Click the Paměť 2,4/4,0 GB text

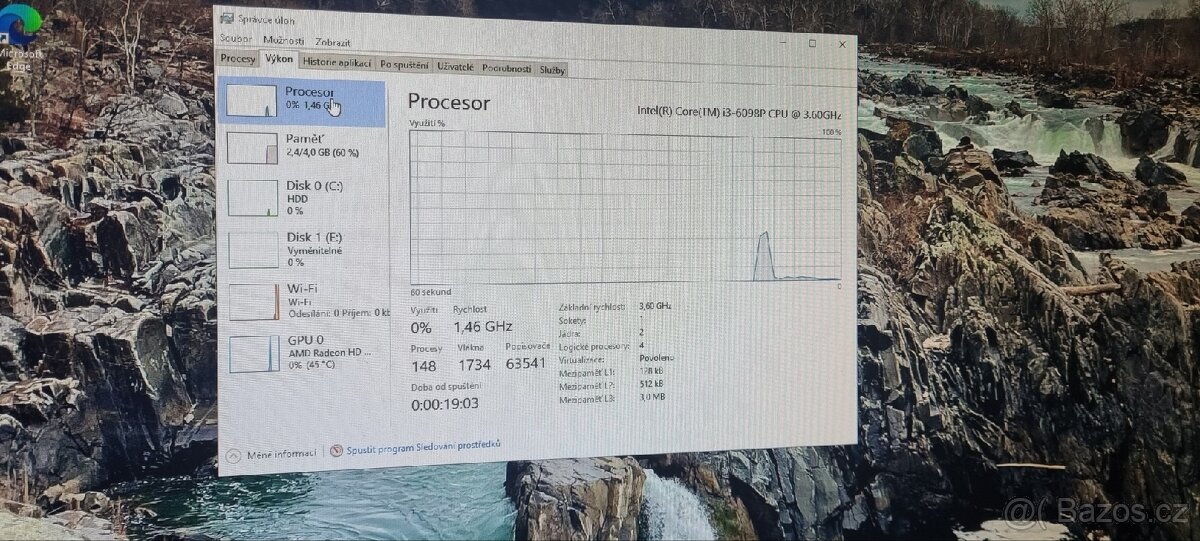pos(323,152)
